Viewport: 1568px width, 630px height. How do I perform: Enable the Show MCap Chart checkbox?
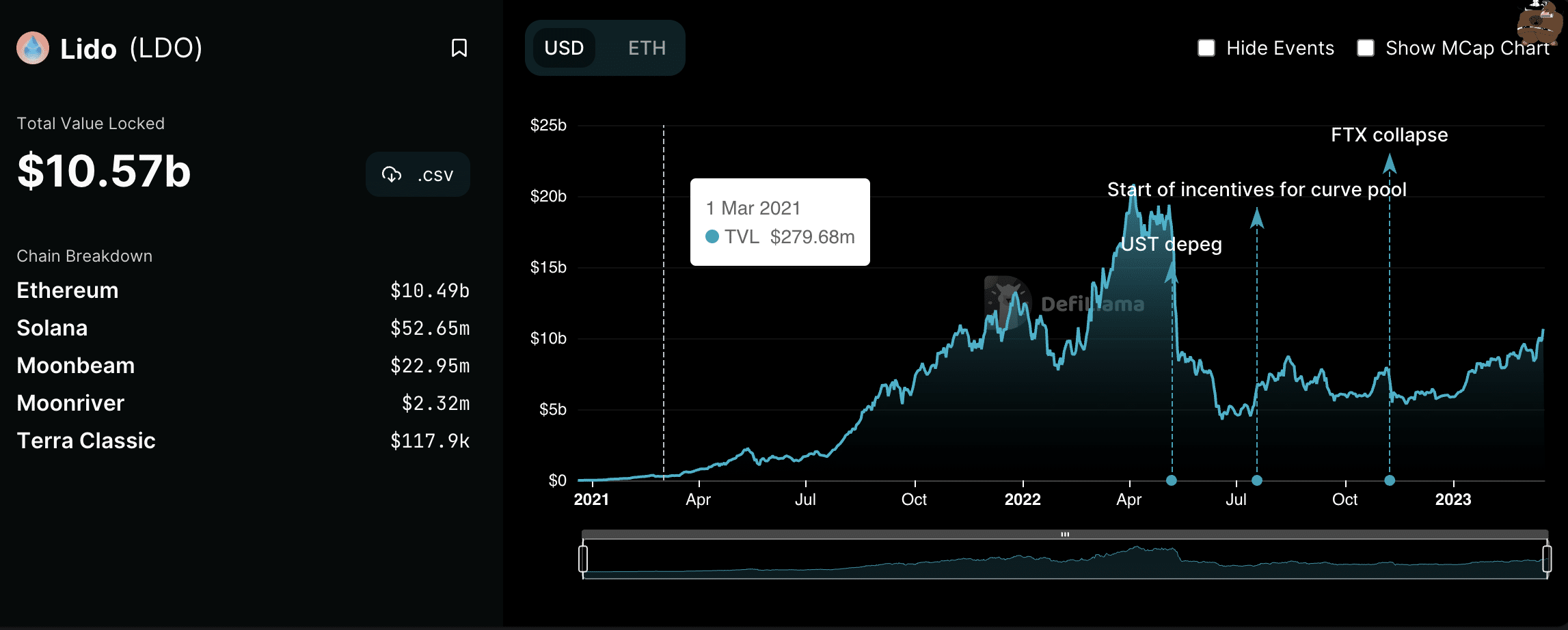(1364, 48)
